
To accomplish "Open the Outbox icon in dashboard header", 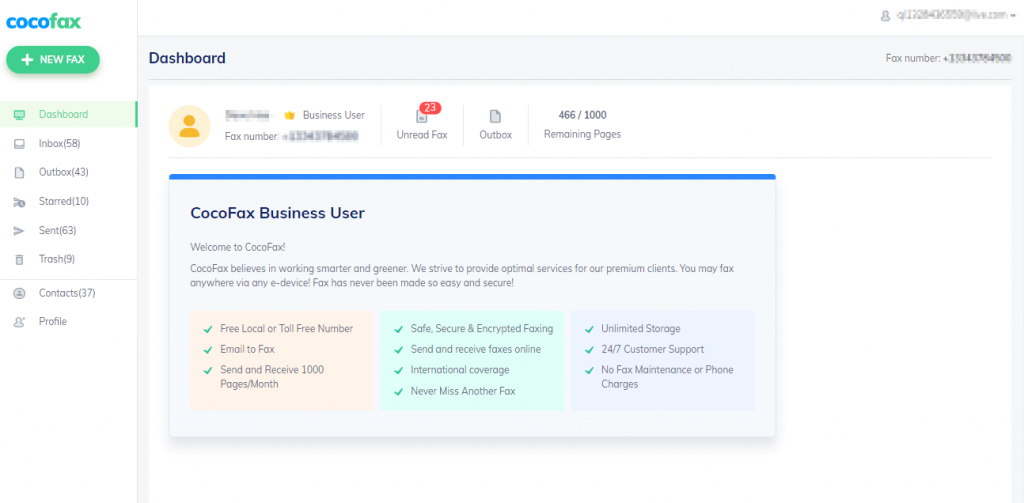I will tap(496, 116).
